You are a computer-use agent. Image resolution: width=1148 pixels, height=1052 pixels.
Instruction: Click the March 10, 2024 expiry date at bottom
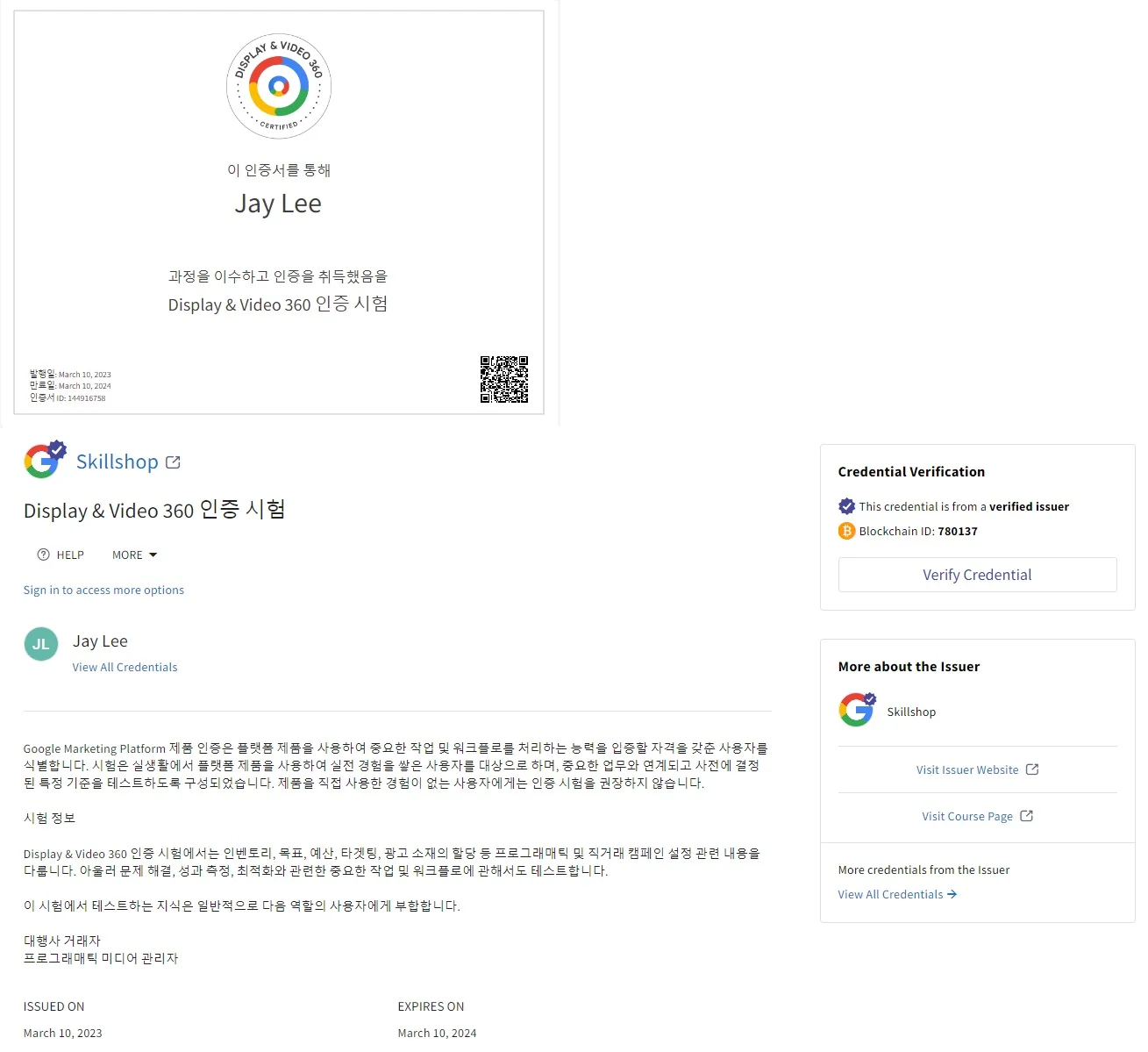click(x=437, y=1033)
